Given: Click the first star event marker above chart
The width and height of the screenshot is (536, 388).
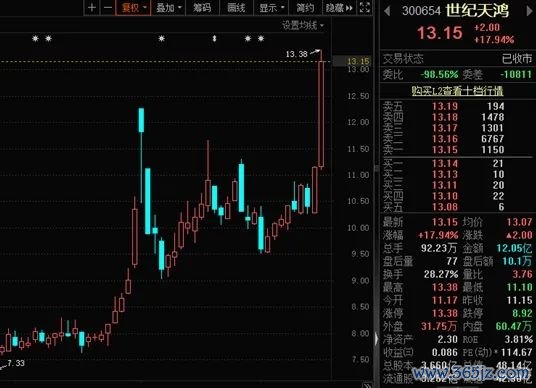Looking at the screenshot, I should click(35, 39).
